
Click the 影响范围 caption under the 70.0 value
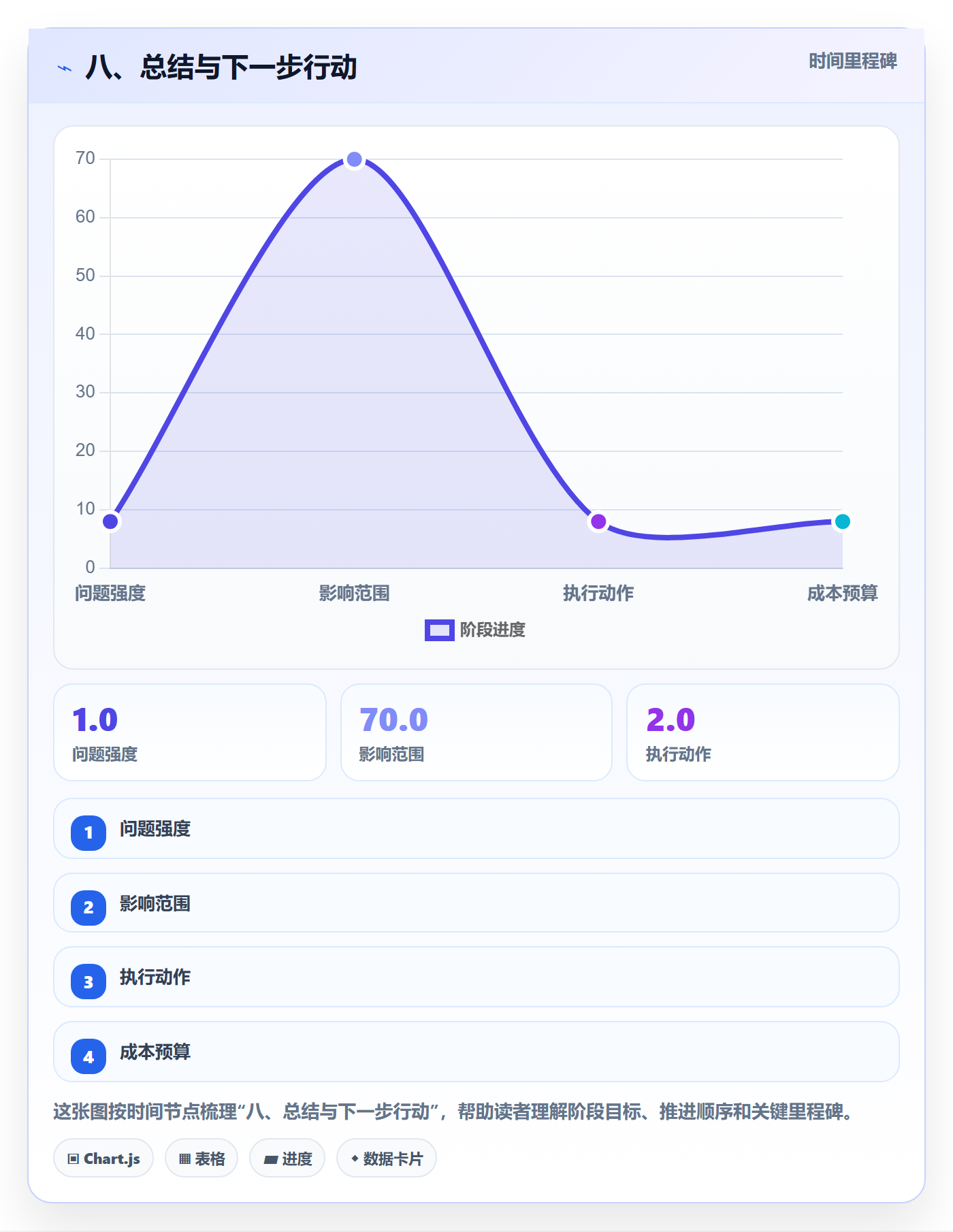click(x=391, y=754)
